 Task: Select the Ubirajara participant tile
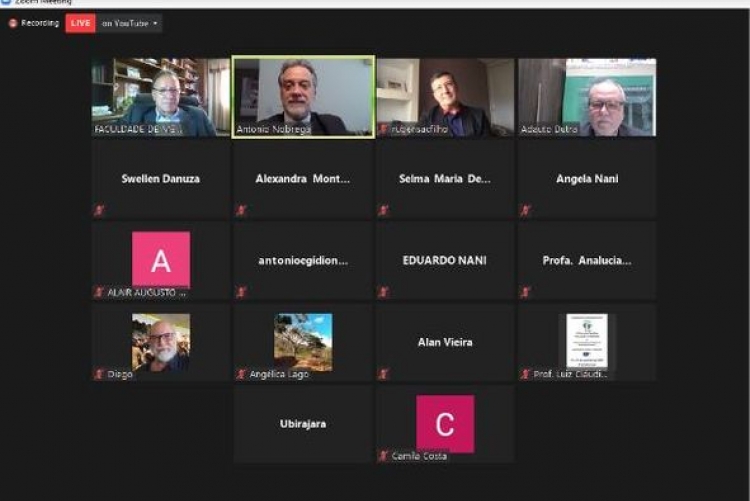point(303,424)
